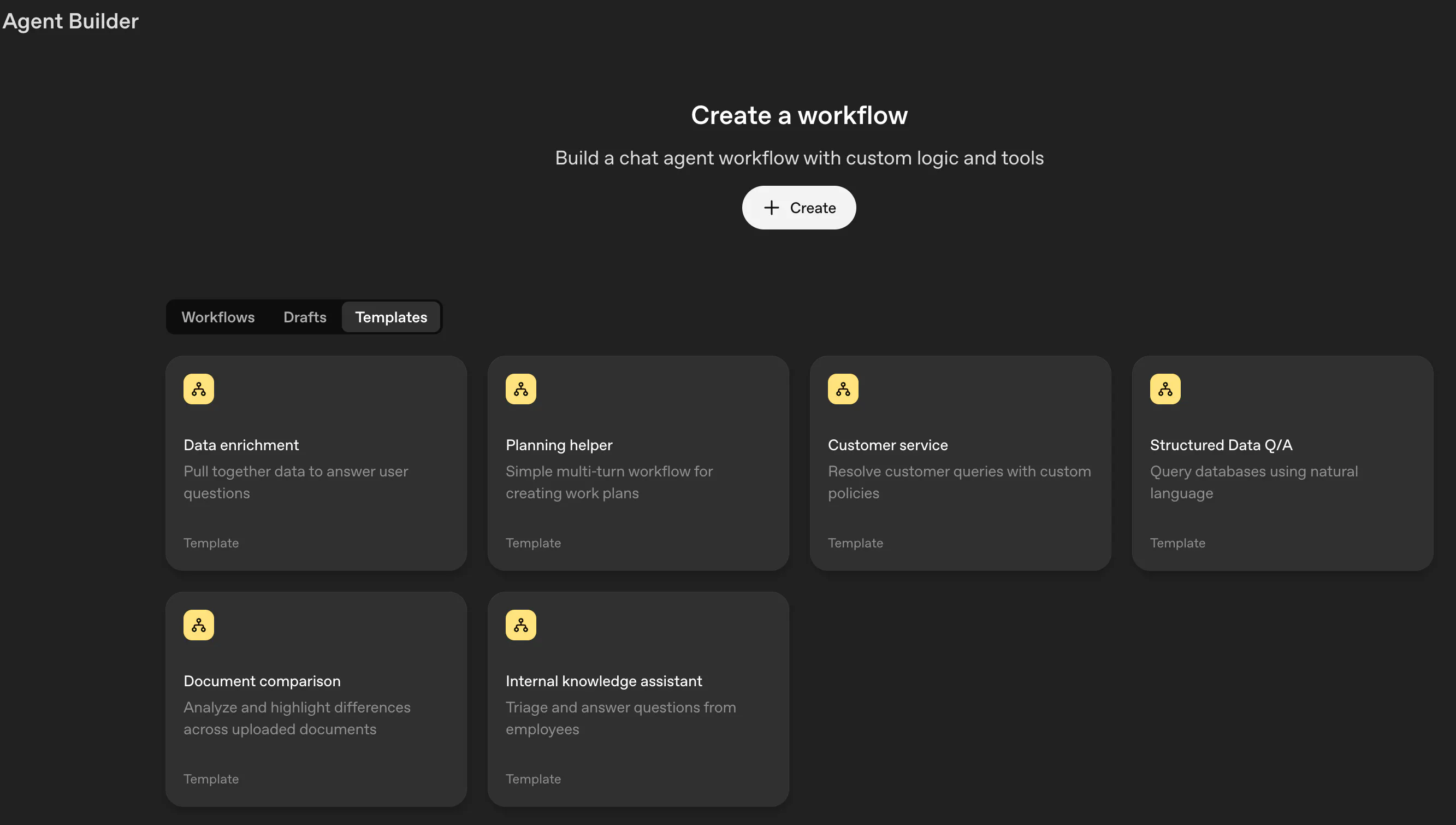Open the Structured Data Q/A title
Viewport: 1456px width, 825px height.
click(x=1221, y=445)
